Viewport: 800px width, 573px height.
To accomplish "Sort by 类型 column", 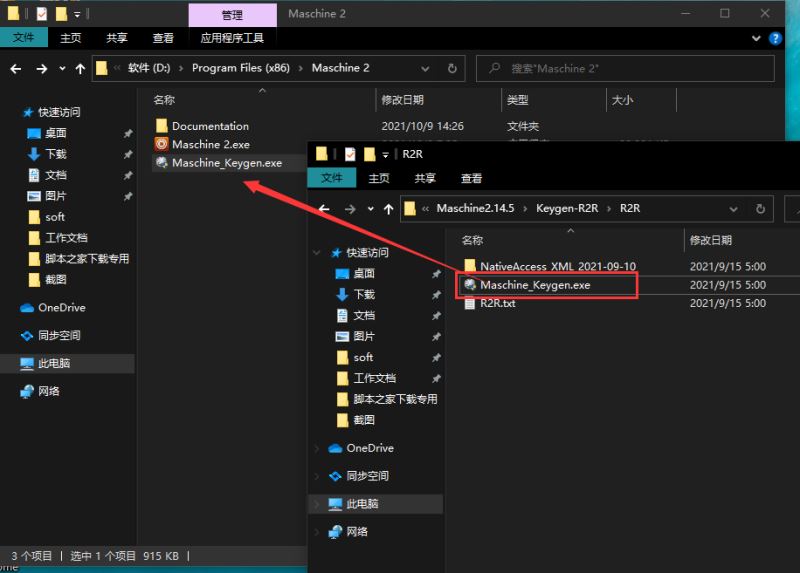I will click(x=518, y=100).
